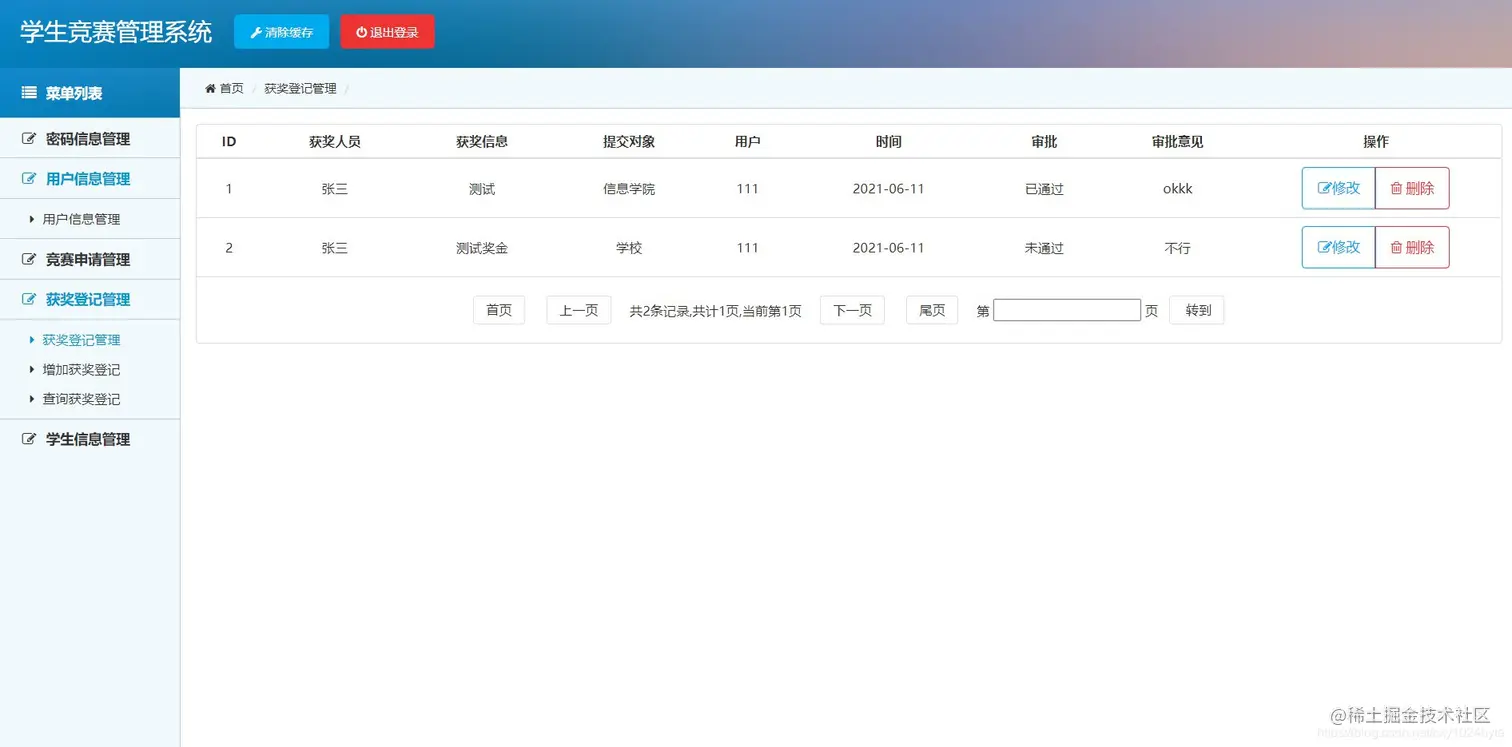Click the 修改 button for record 1
This screenshot has width=1512, height=747.
(x=1338, y=188)
